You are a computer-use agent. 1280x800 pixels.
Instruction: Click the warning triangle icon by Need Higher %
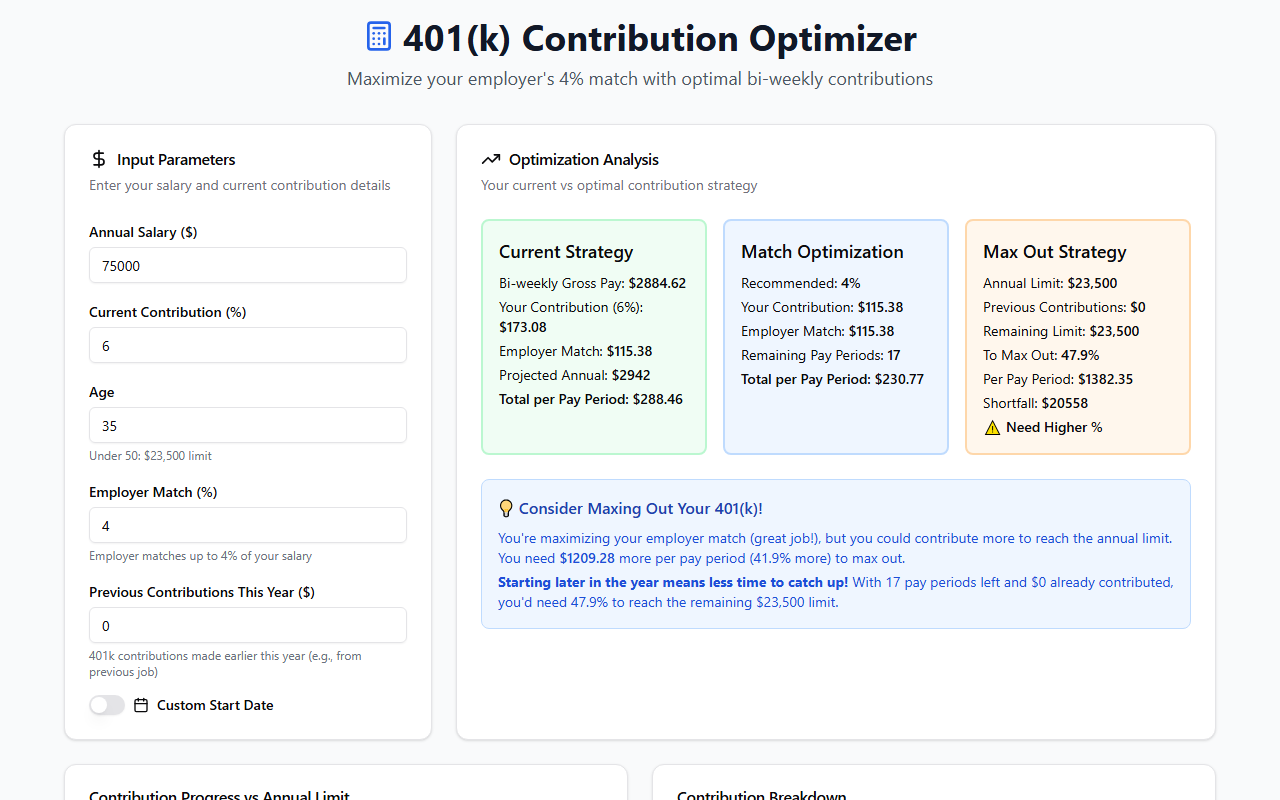coord(992,427)
